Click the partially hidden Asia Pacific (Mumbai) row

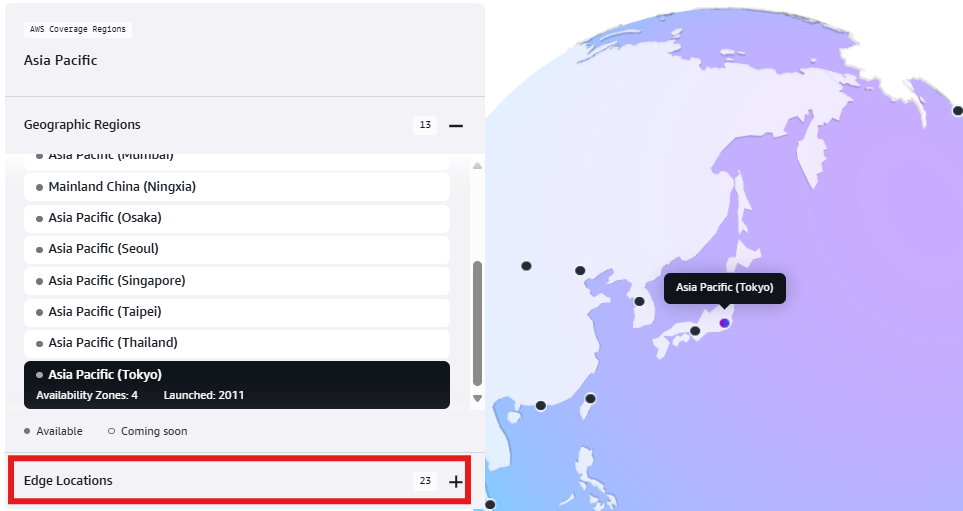(x=237, y=161)
